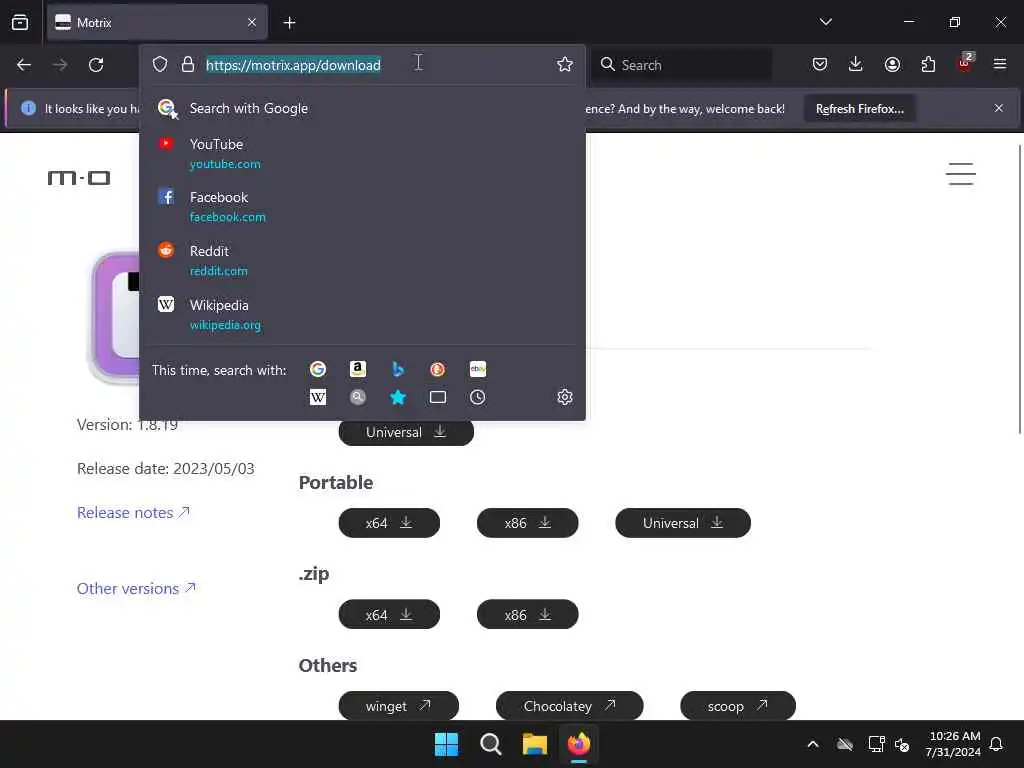The height and width of the screenshot is (768, 1024).
Task: Open winget link
Action: (398, 706)
